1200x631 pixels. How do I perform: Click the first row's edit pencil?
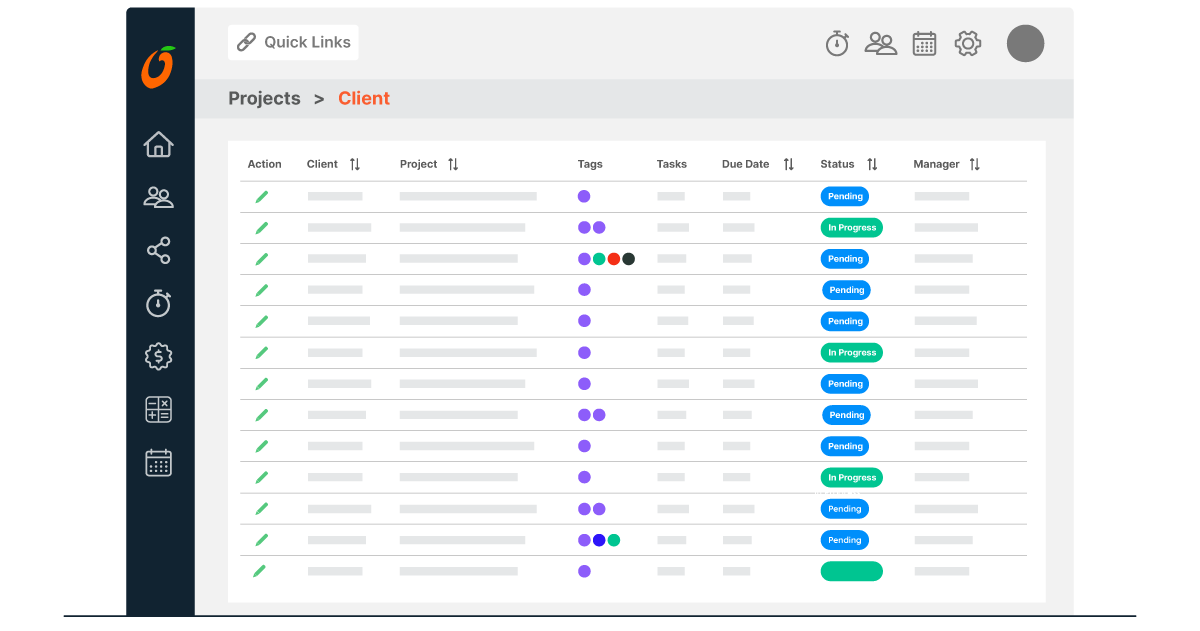(x=262, y=197)
